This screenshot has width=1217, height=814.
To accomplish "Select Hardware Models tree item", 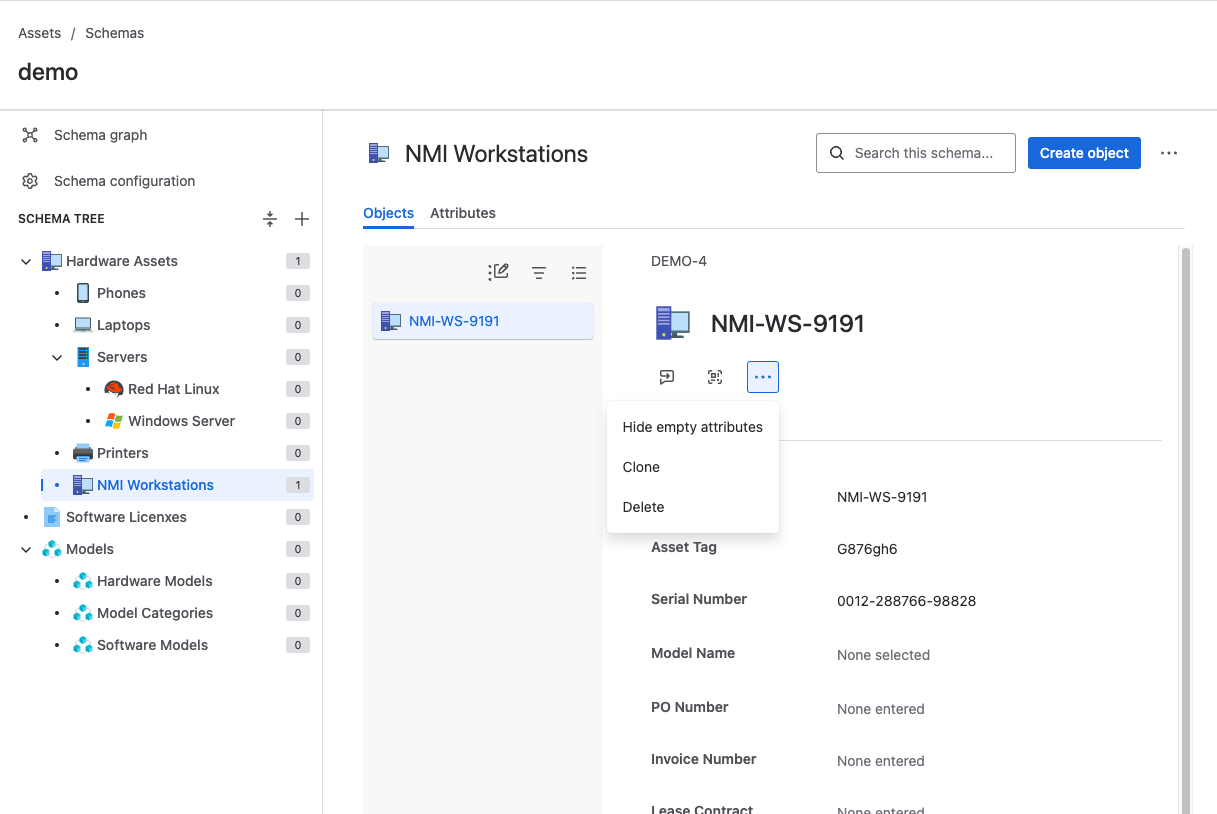I will point(155,581).
